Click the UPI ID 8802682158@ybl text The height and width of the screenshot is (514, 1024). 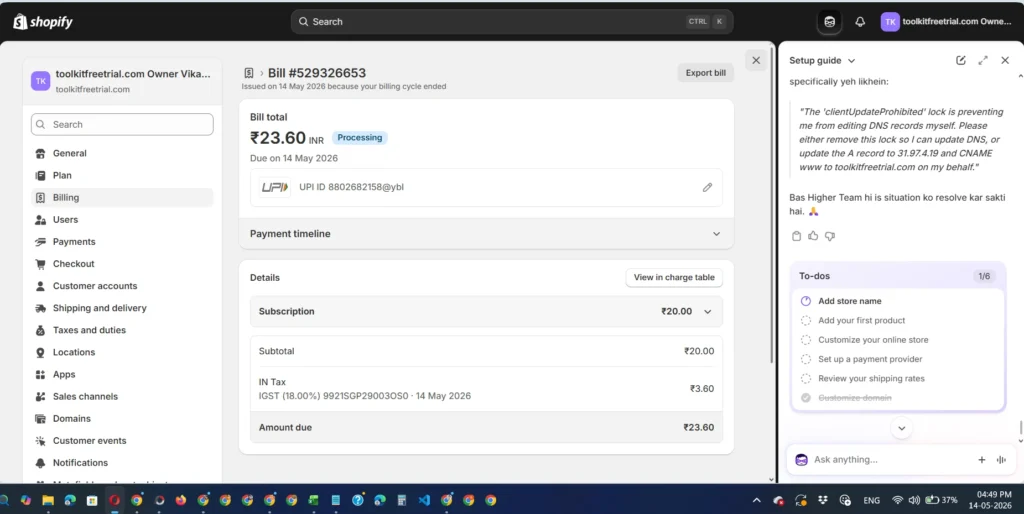coord(351,187)
